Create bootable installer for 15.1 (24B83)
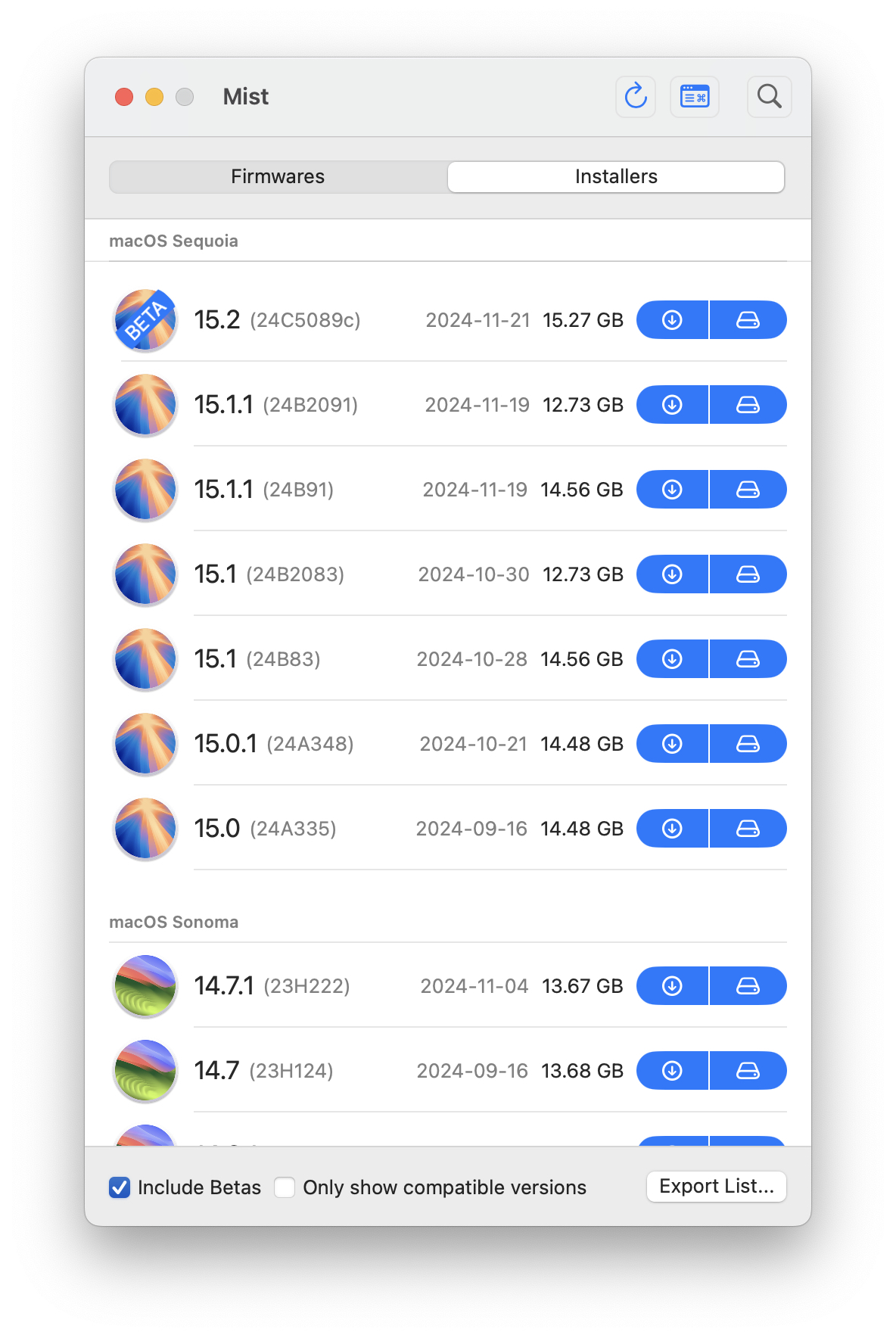The width and height of the screenshot is (896, 1338). click(748, 659)
